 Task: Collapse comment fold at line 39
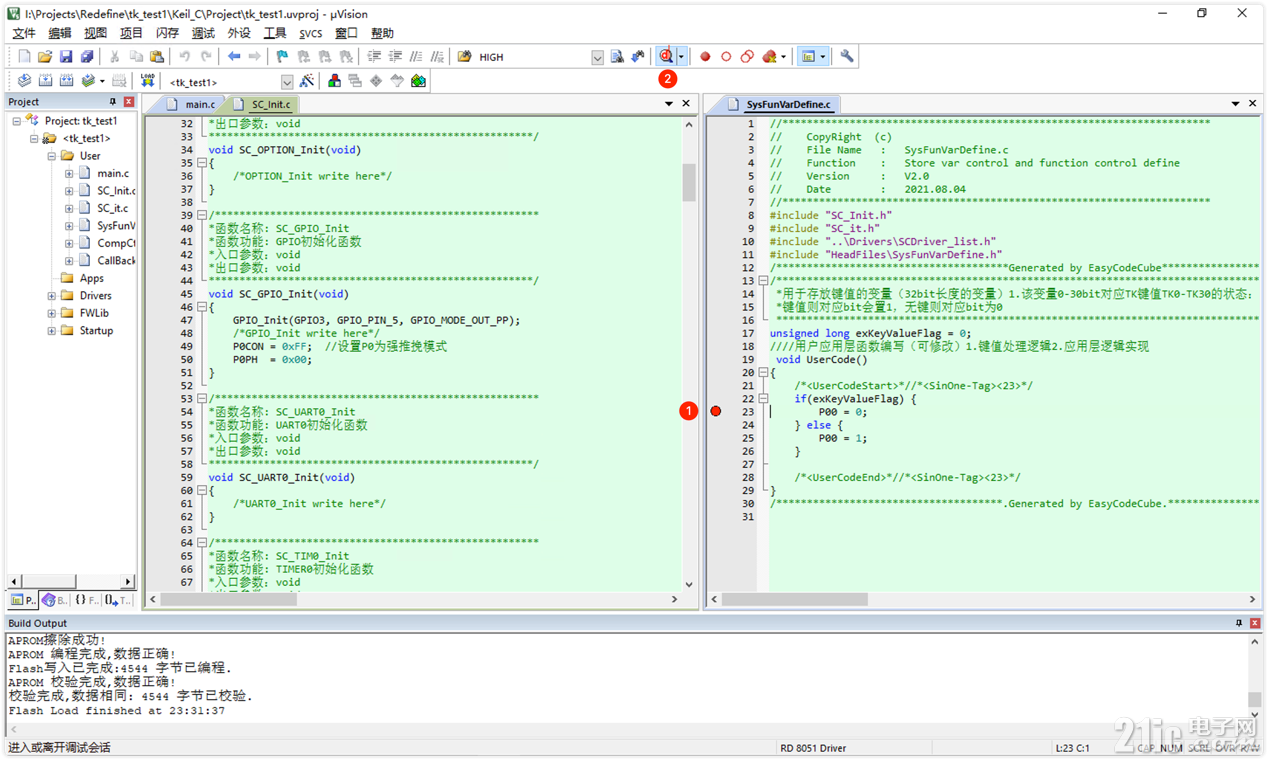pyautogui.click(x=201, y=215)
